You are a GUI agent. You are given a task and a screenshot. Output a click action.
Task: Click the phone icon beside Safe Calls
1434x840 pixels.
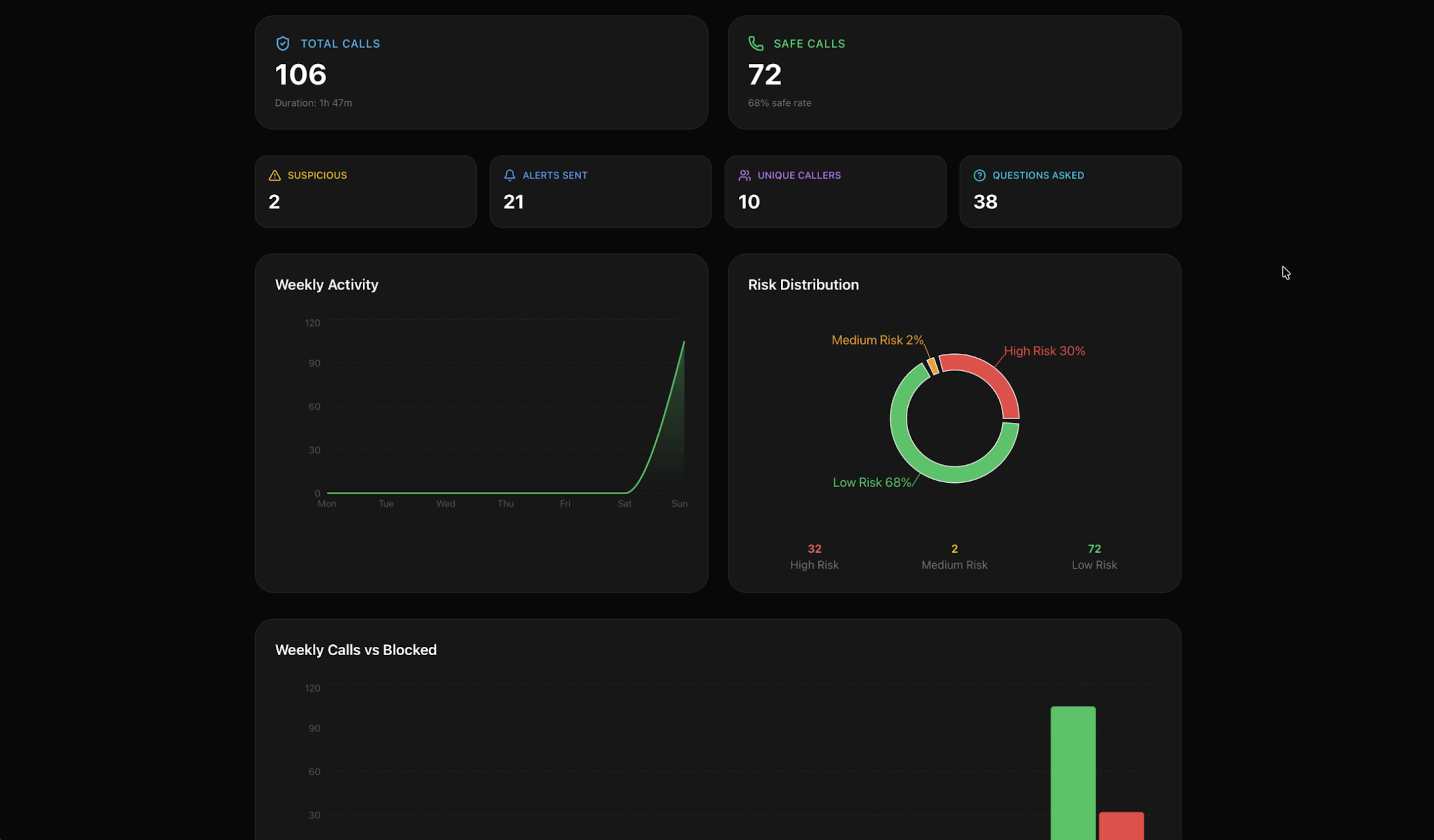755,44
